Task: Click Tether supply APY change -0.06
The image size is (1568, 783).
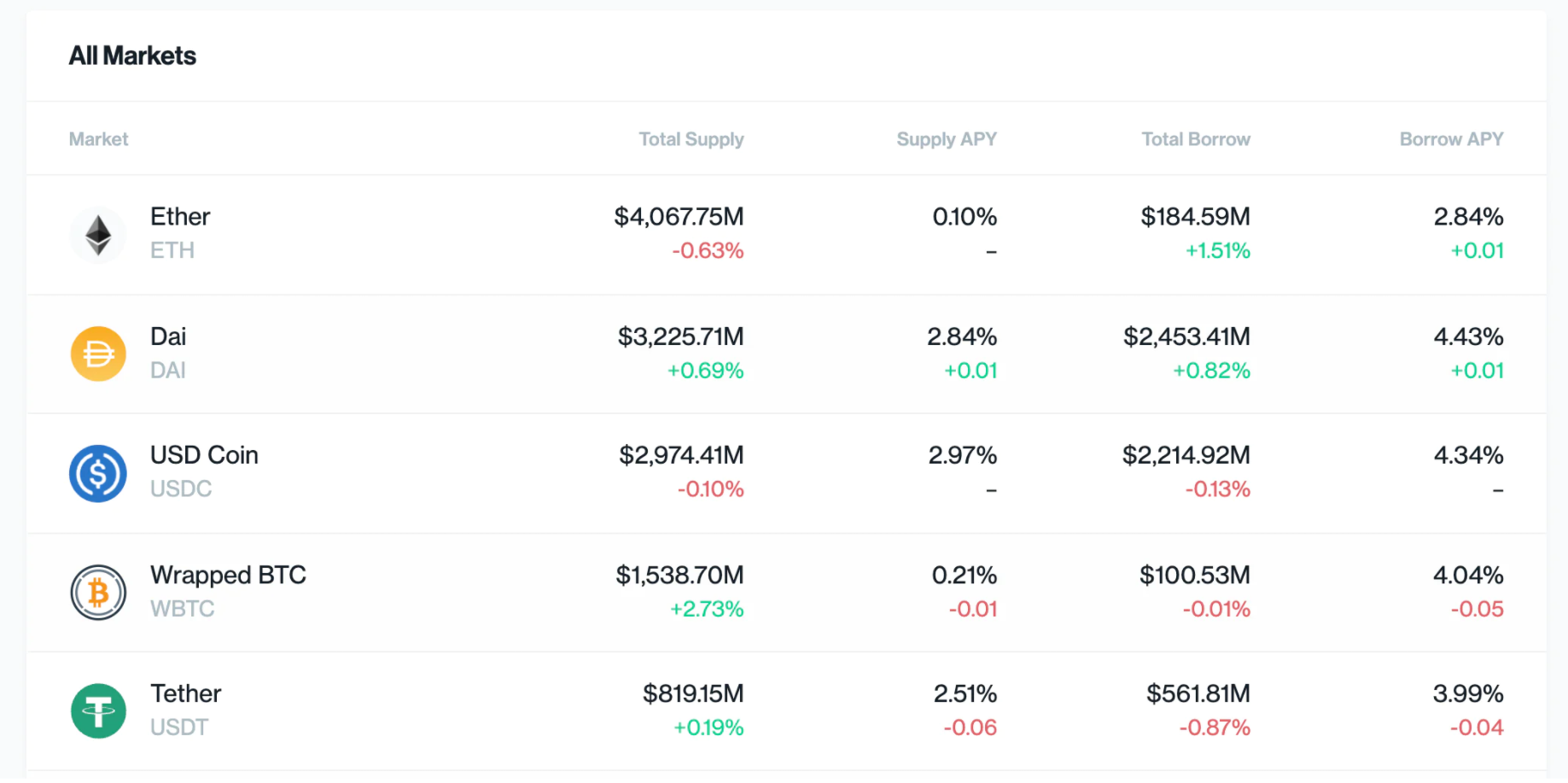Action: (970, 727)
